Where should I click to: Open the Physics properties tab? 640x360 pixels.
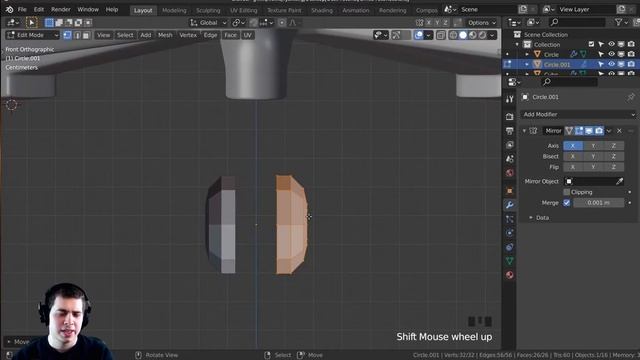point(509,233)
